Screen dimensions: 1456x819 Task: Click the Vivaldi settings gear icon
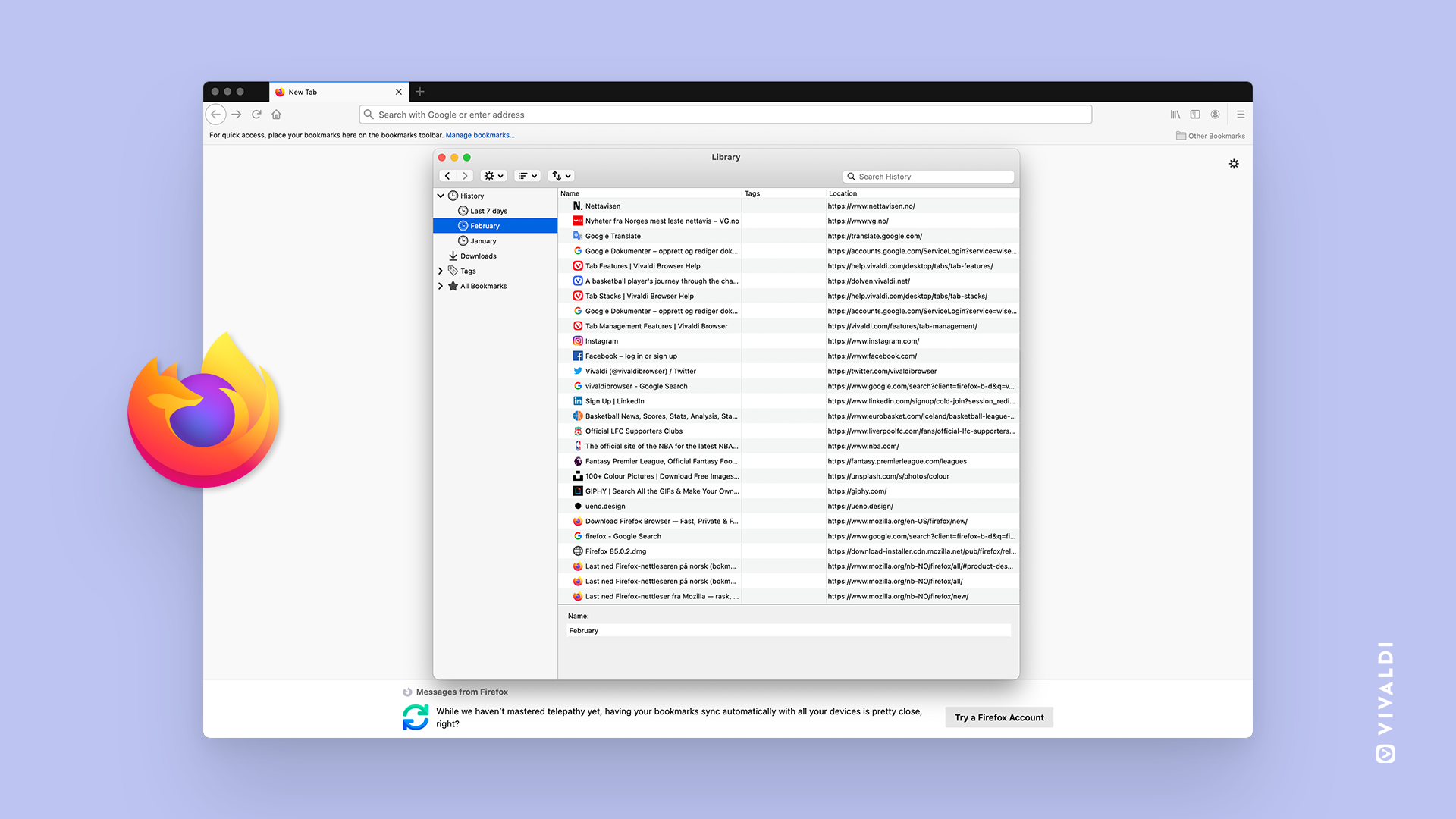tap(1234, 163)
